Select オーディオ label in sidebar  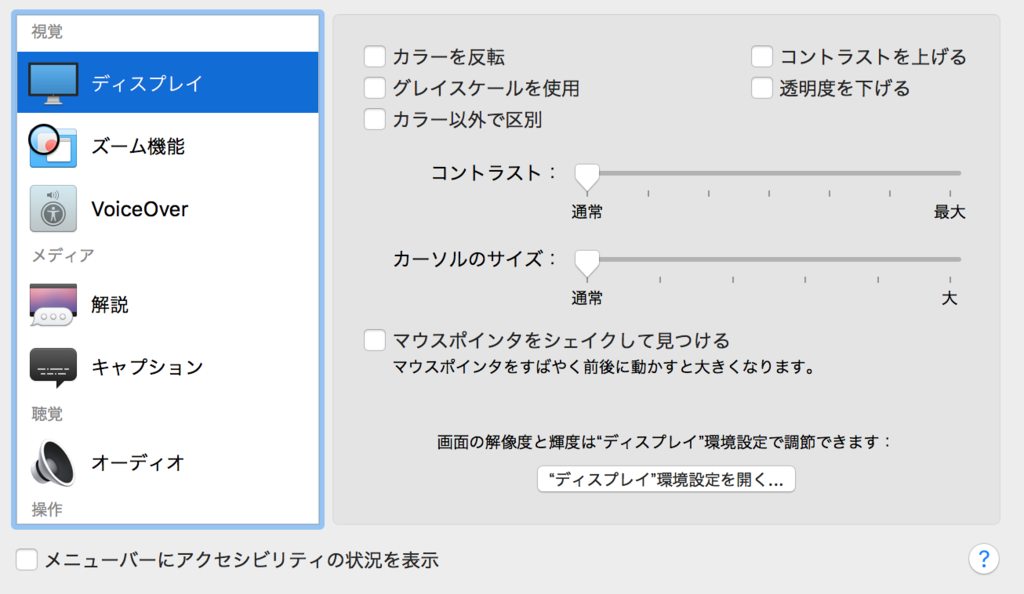pyautogui.click(x=138, y=463)
